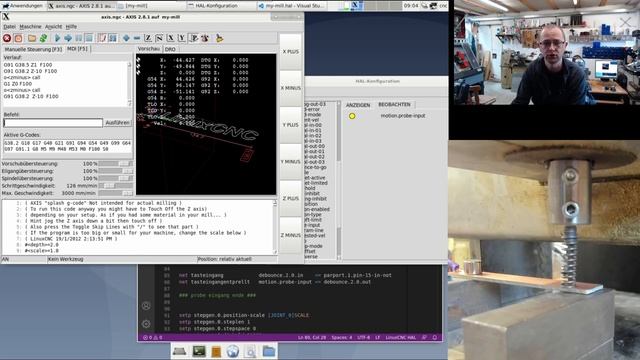Click the G-code listing scrollbar

point(275,227)
